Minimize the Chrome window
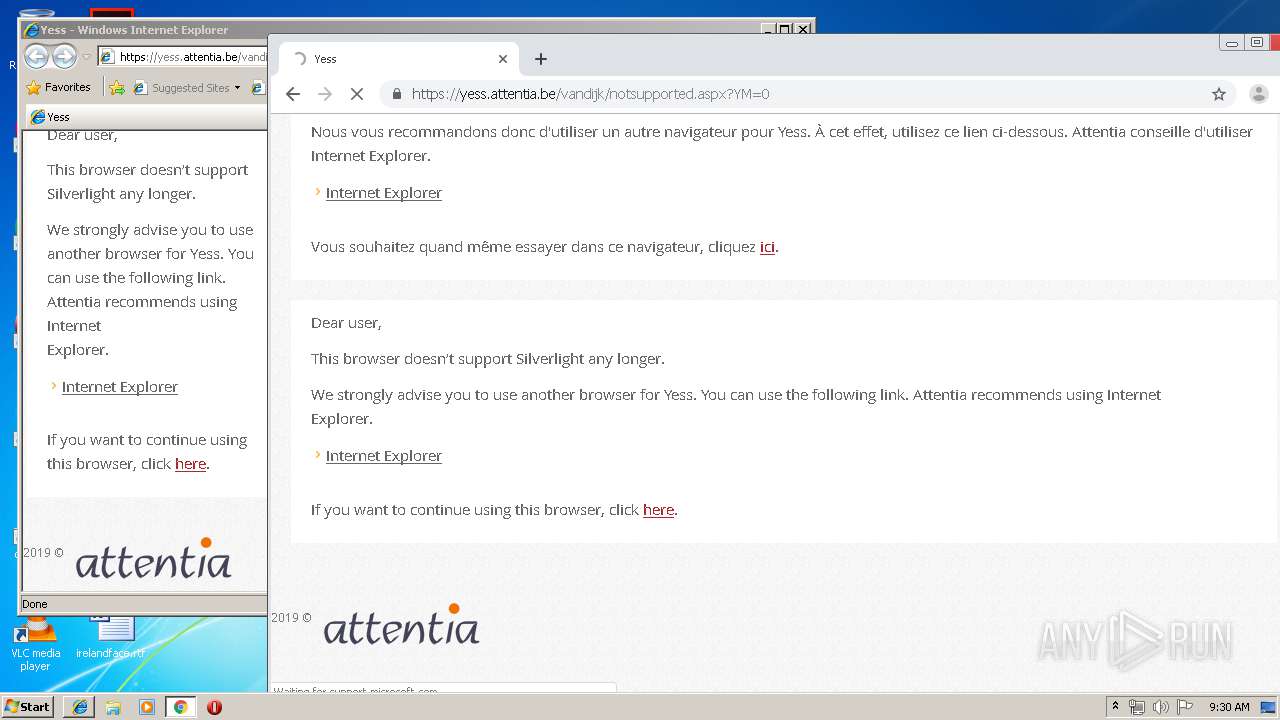The width and height of the screenshot is (1280, 720). click(1231, 43)
